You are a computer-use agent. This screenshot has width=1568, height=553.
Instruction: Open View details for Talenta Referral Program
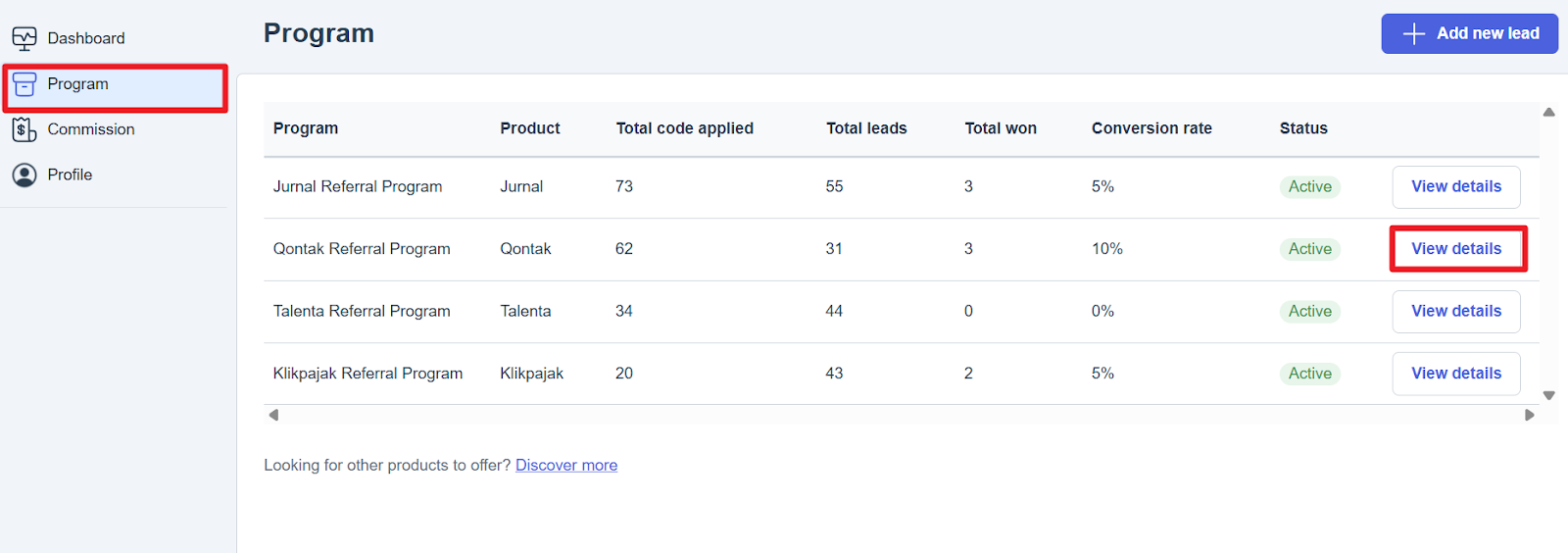click(1455, 311)
